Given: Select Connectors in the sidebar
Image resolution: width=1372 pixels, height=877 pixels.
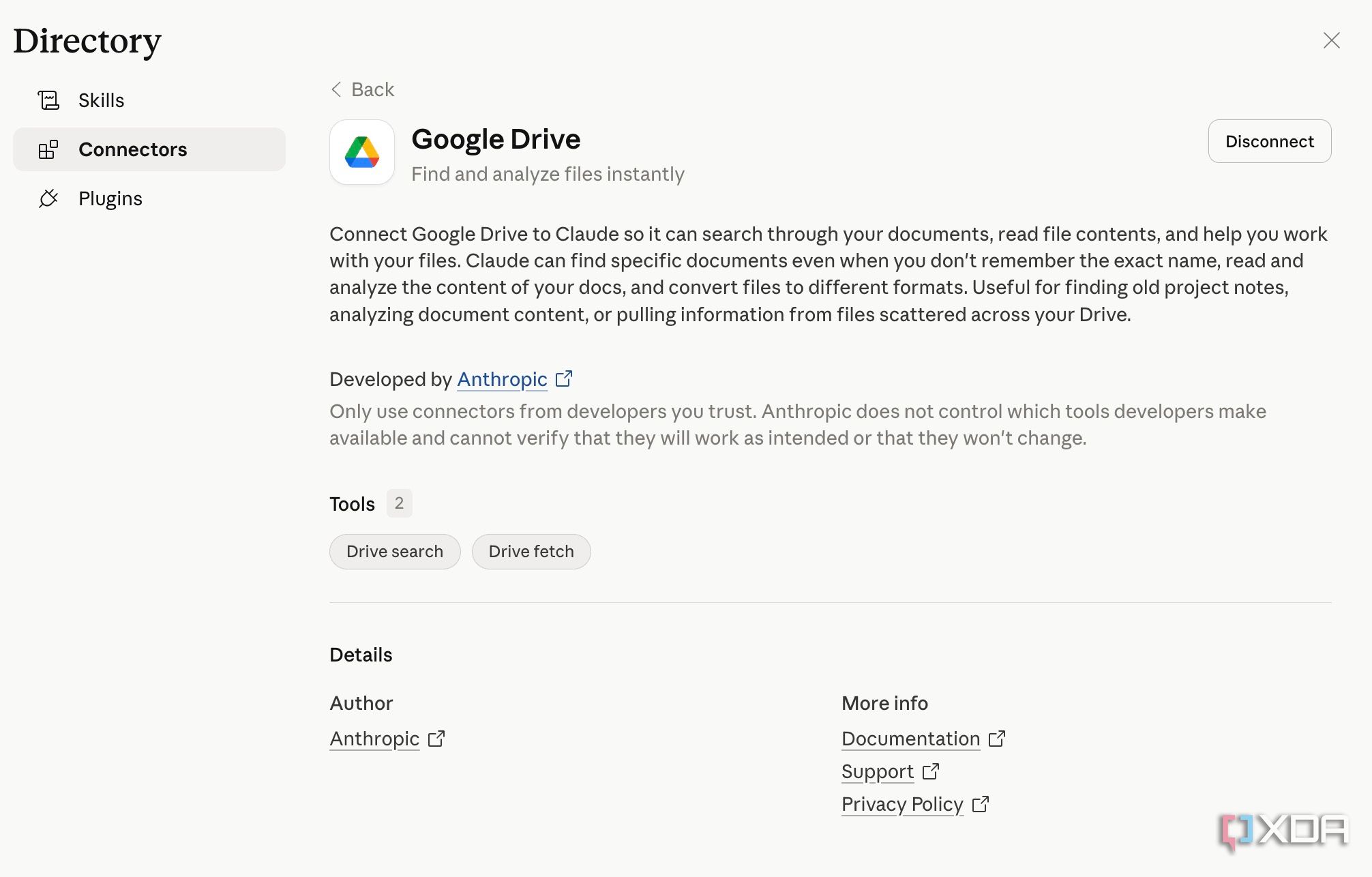Looking at the screenshot, I should click(149, 149).
